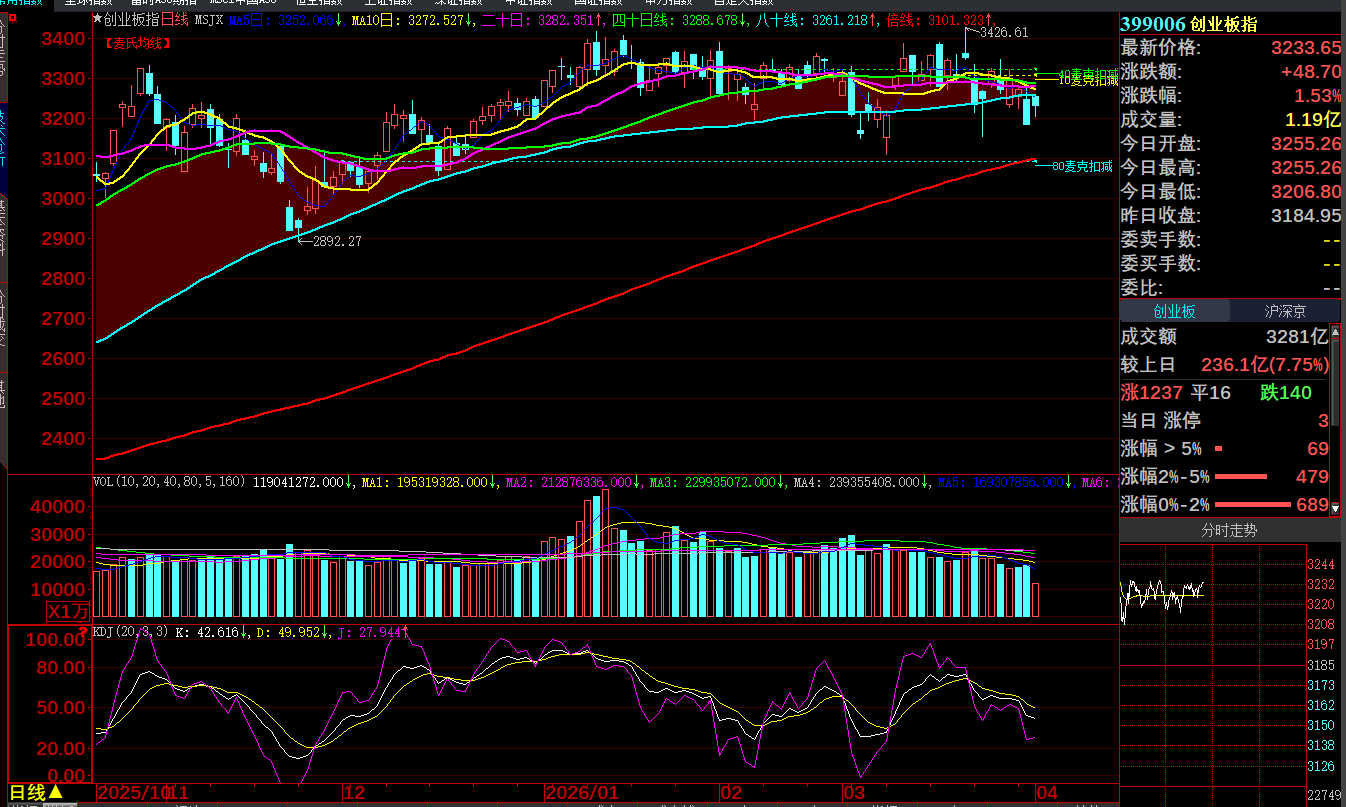Click the 3426.61 high price marker
The height and width of the screenshot is (807, 1346).
tap(1003, 33)
